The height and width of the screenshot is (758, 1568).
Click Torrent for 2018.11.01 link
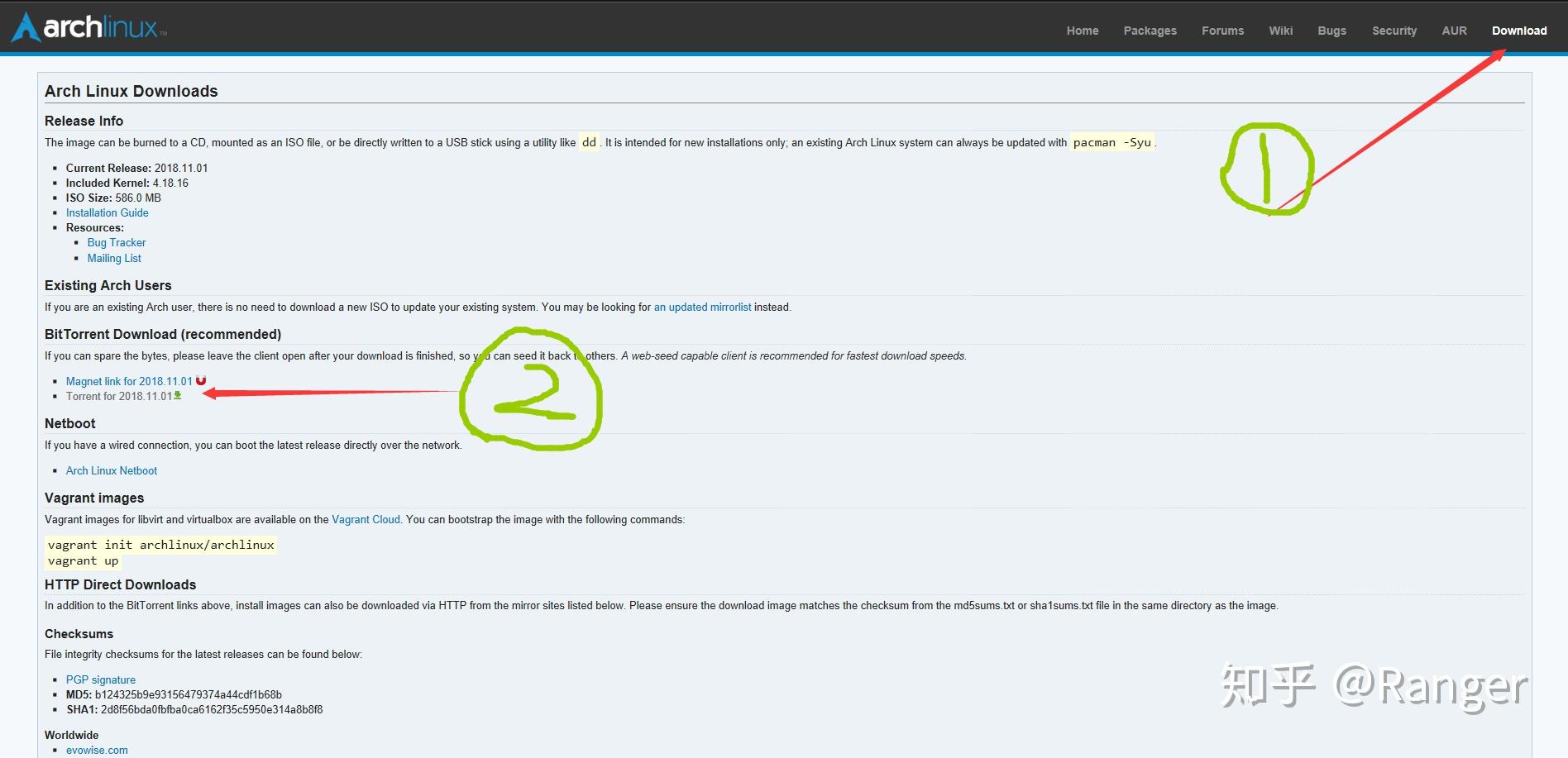(119, 396)
